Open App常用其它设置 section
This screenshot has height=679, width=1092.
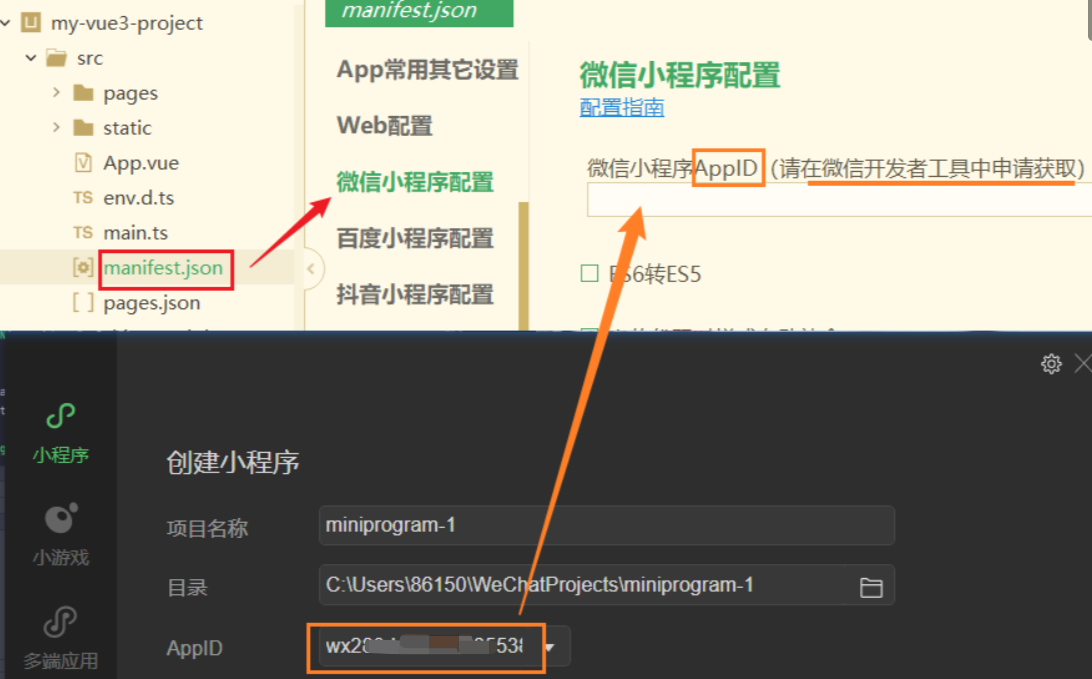(x=428, y=70)
